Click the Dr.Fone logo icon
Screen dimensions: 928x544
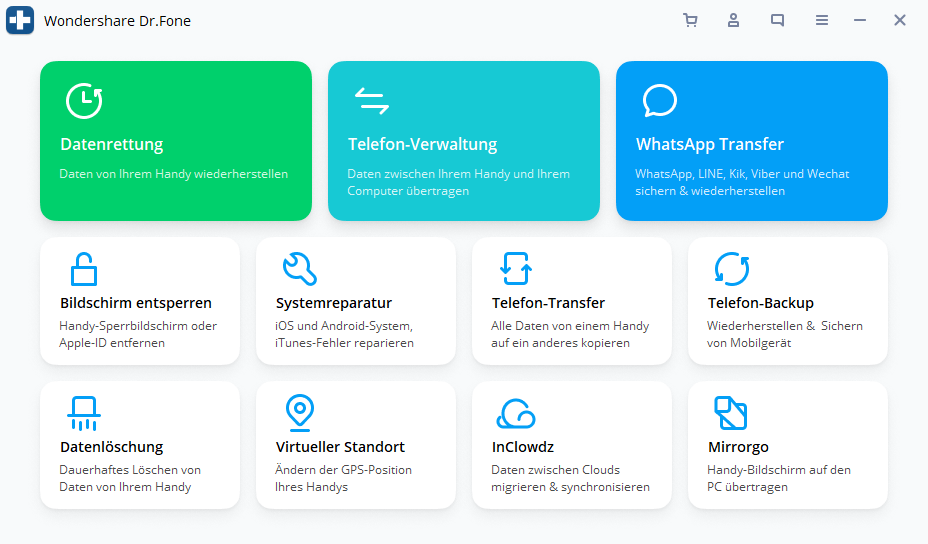coord(20,20)
